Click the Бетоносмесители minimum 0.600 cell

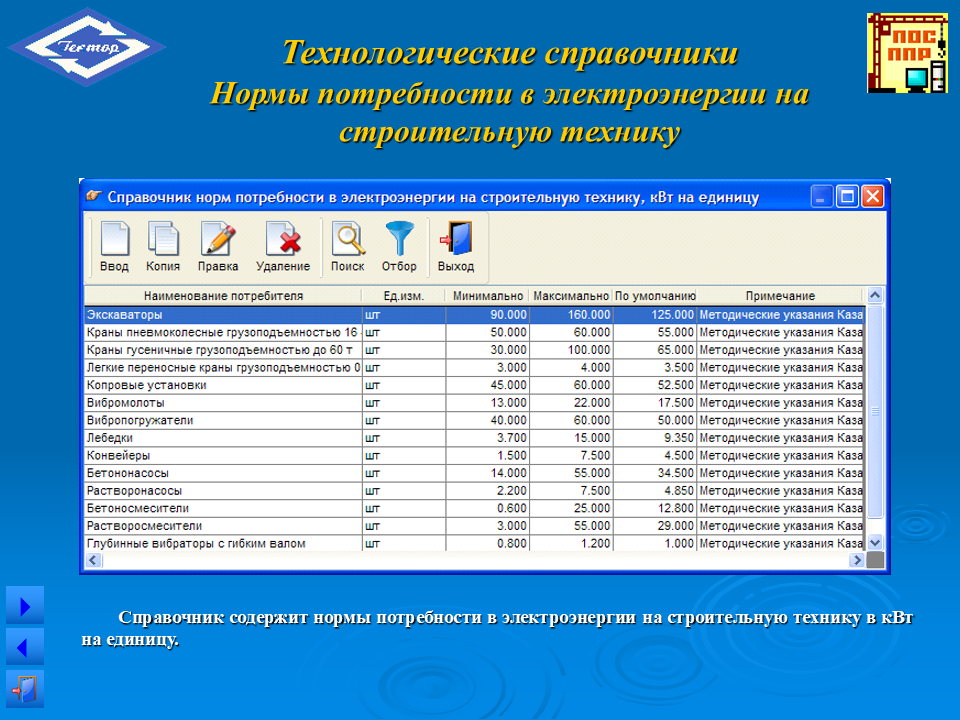[x=487, y=508]
